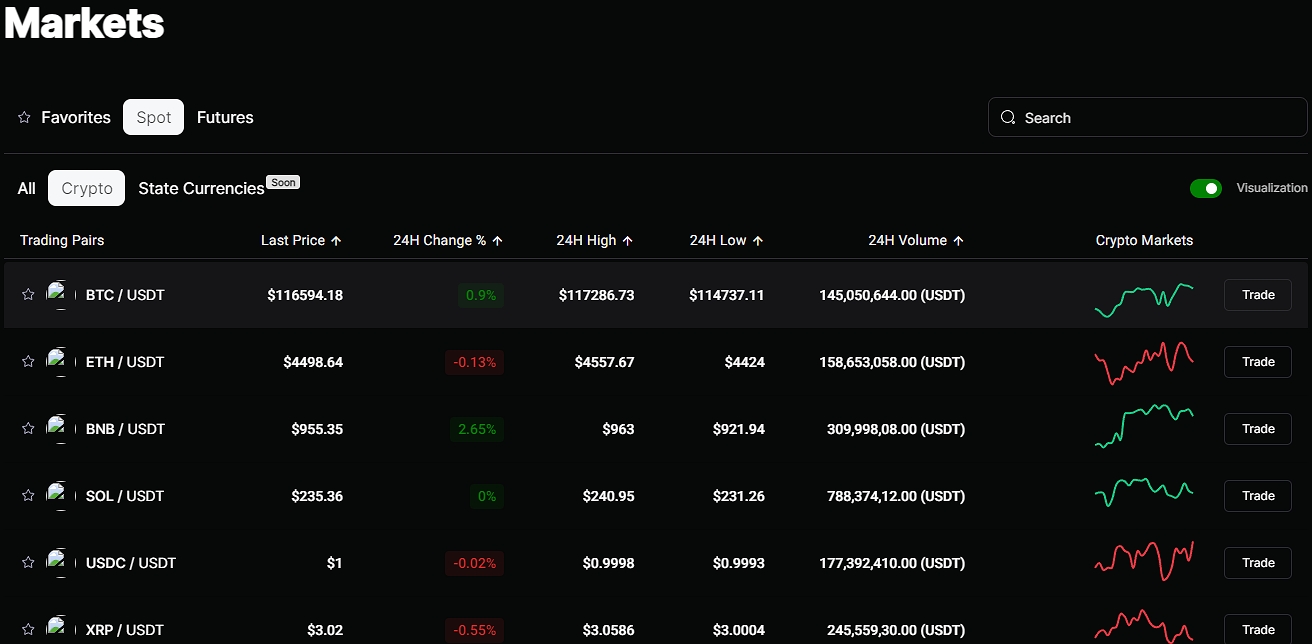Click BTC 24H high $117286.73

596,295
